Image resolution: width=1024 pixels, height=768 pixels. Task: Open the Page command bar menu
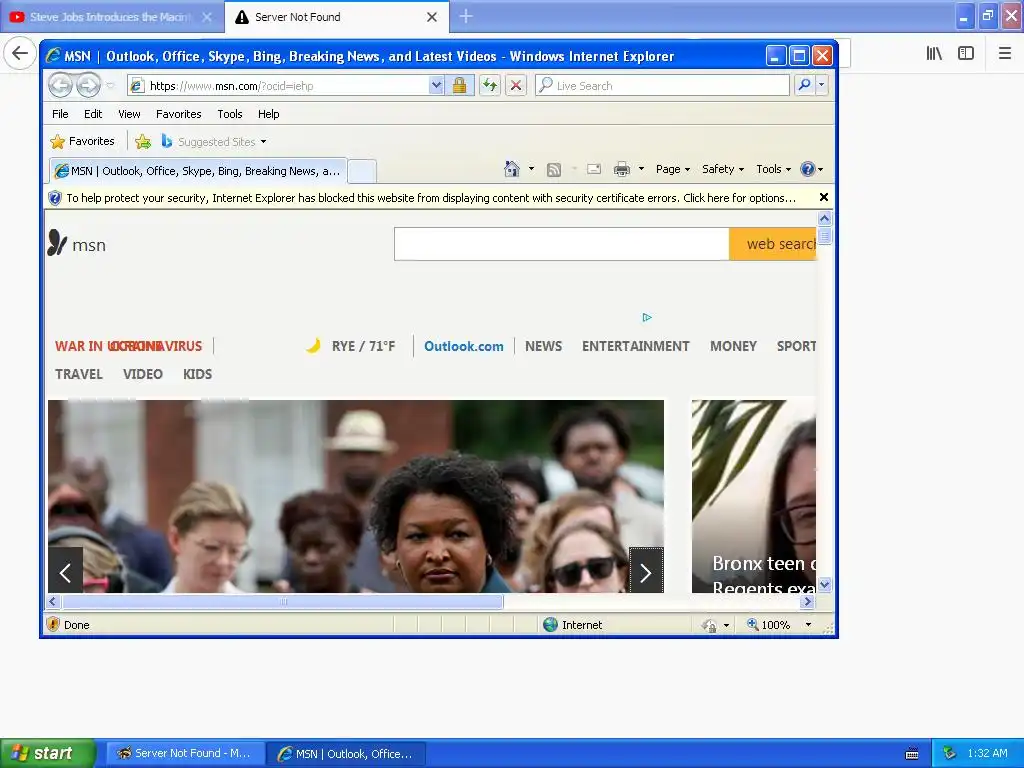tap(673, 169)
